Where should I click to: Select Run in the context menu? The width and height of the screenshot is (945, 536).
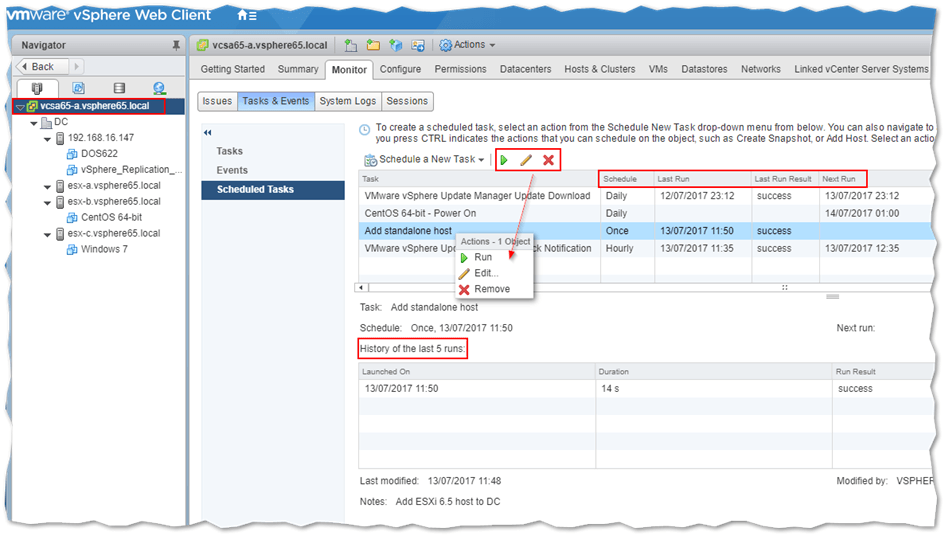[483, 257]
